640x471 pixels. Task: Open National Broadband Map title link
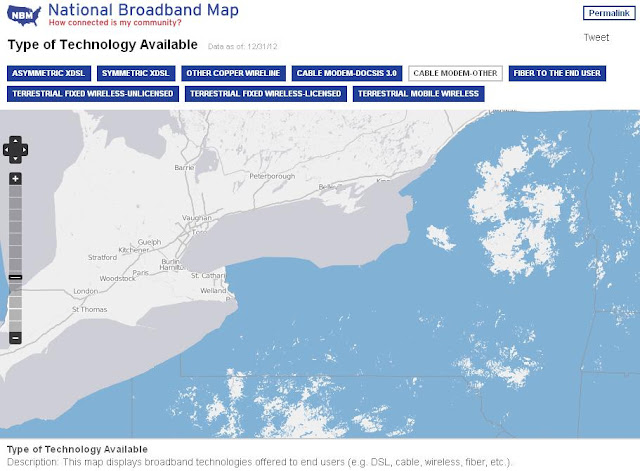[143, 10]
